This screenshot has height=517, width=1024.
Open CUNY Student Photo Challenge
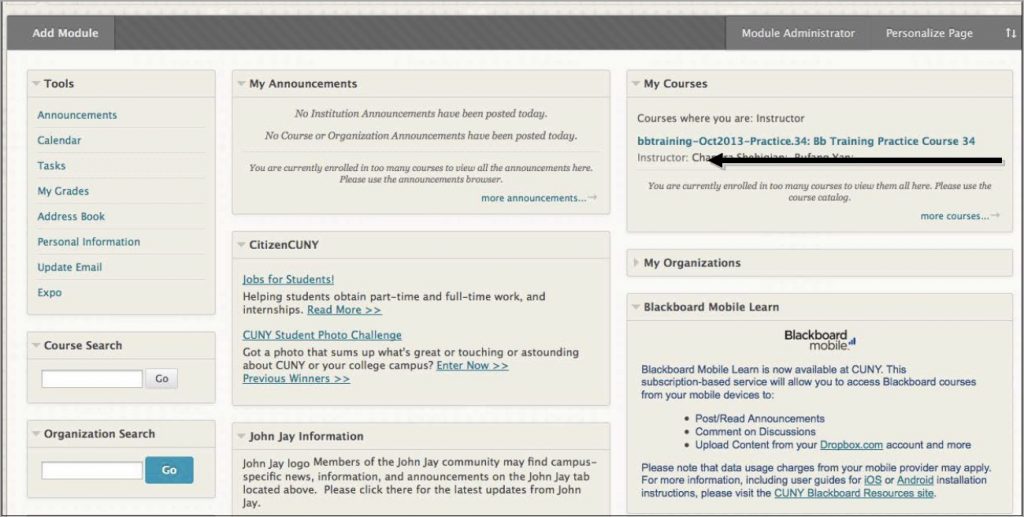(322, 336)
